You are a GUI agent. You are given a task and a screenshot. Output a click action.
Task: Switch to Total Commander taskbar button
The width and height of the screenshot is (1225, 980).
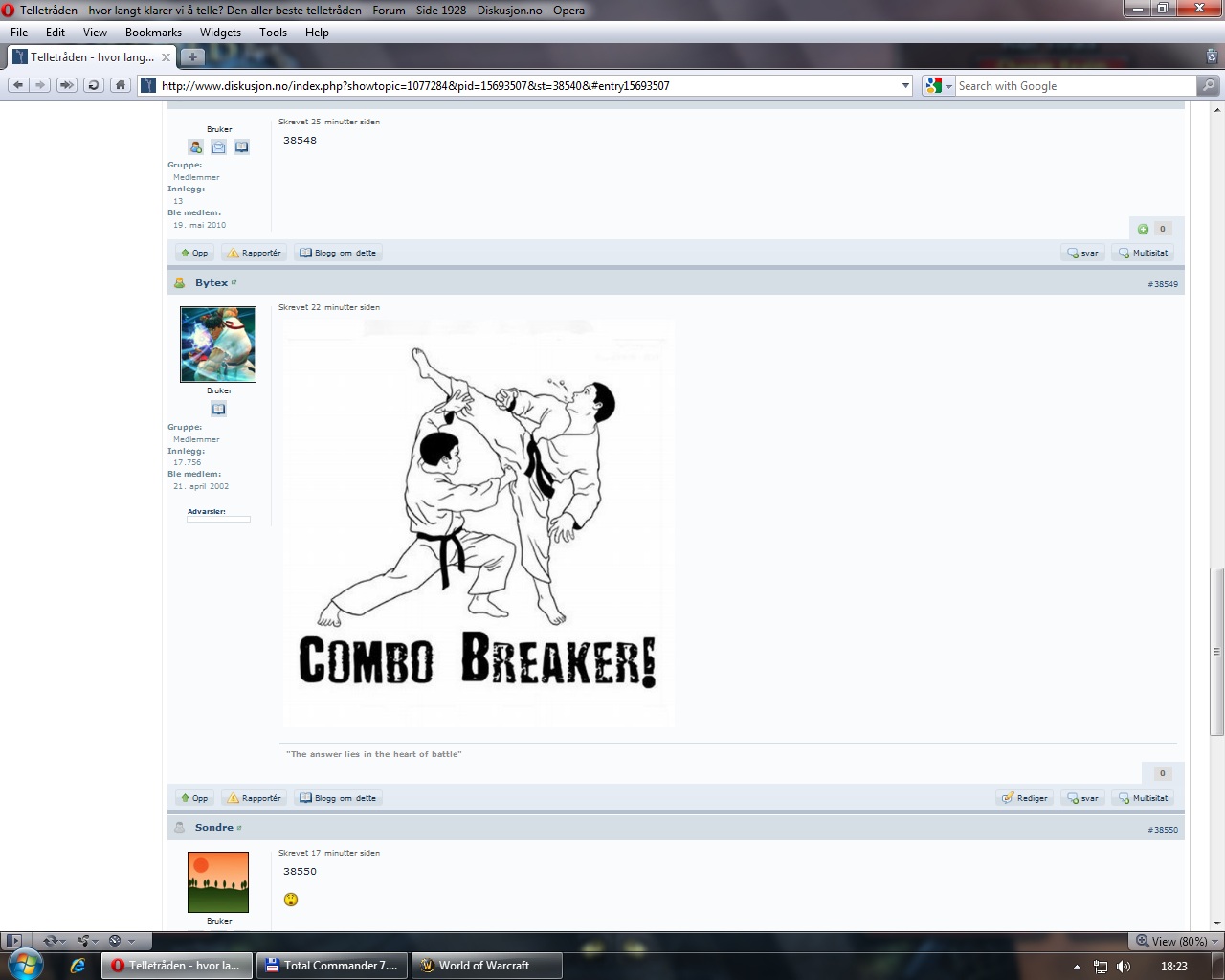point(332,966)
